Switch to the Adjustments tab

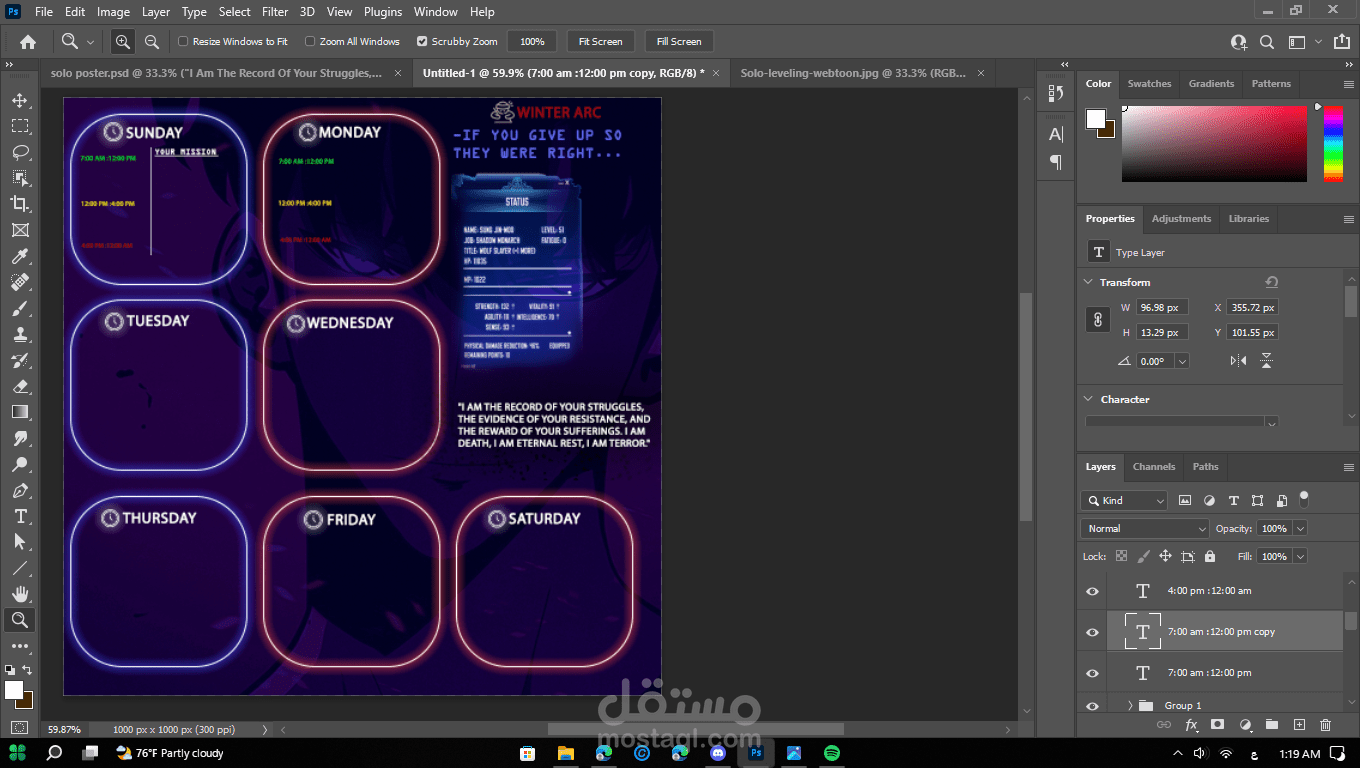(1181, 219)
